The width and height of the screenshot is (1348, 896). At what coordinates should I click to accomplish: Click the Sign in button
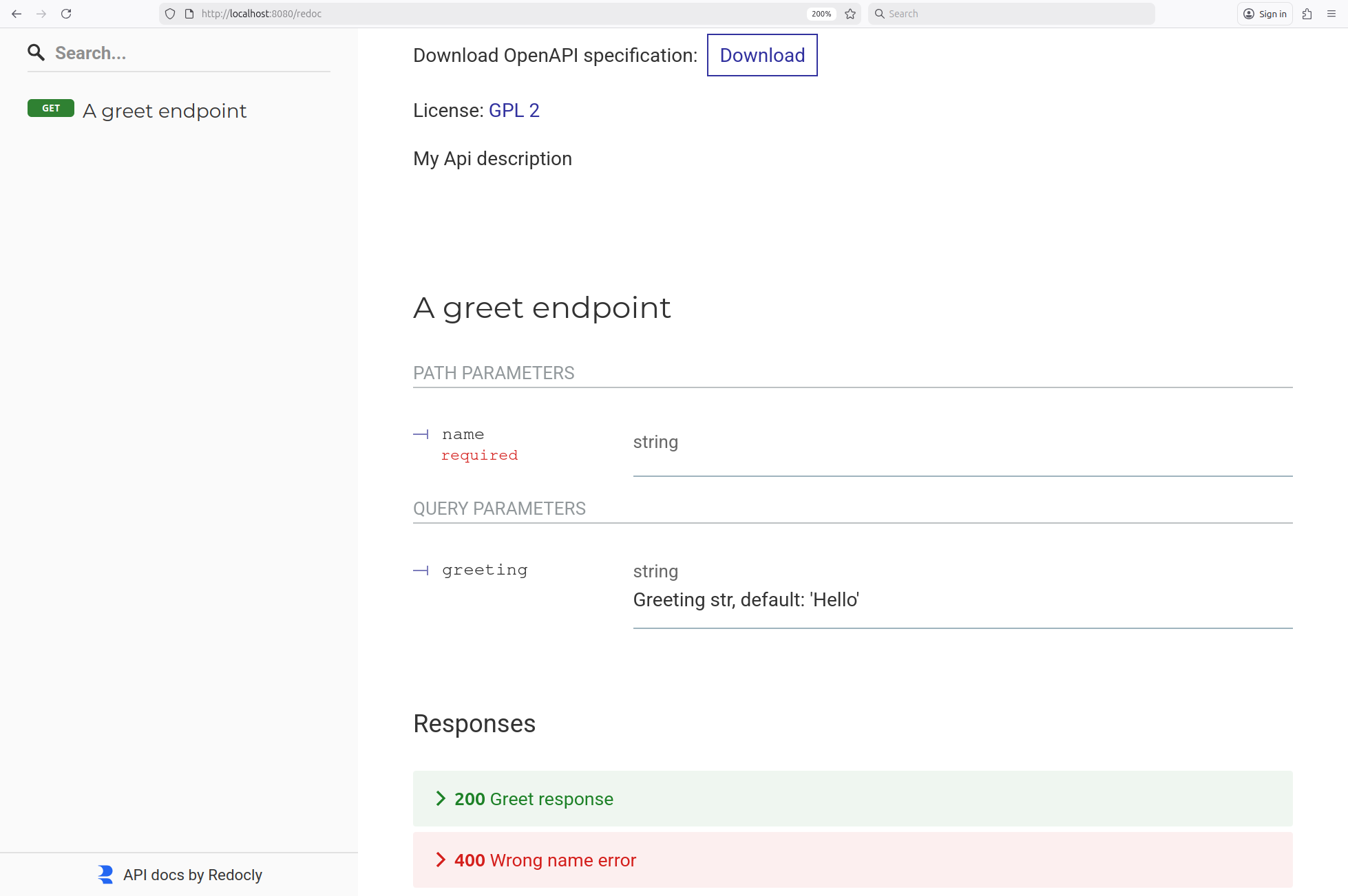click(x=1265, y=14)
